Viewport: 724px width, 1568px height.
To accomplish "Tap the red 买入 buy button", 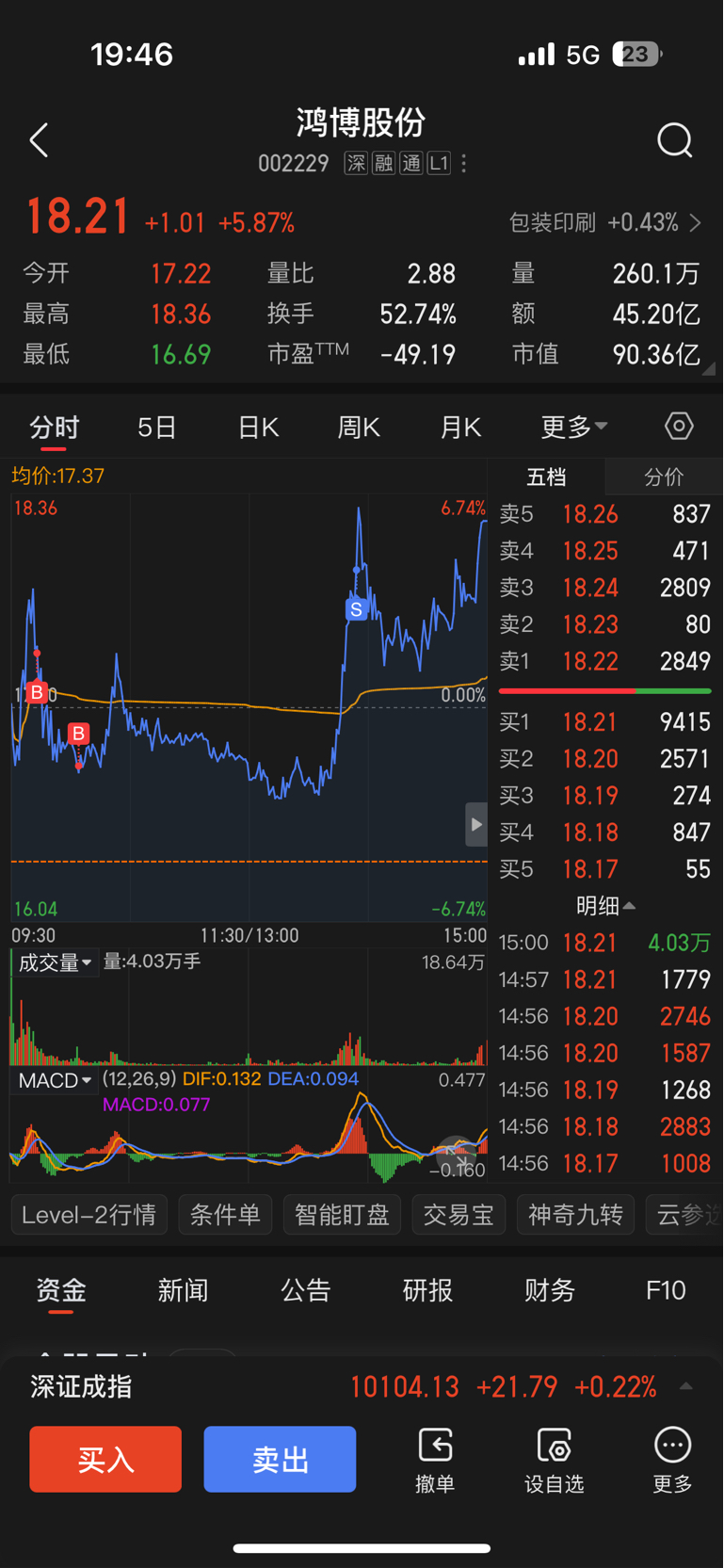I will point(105,1459).
